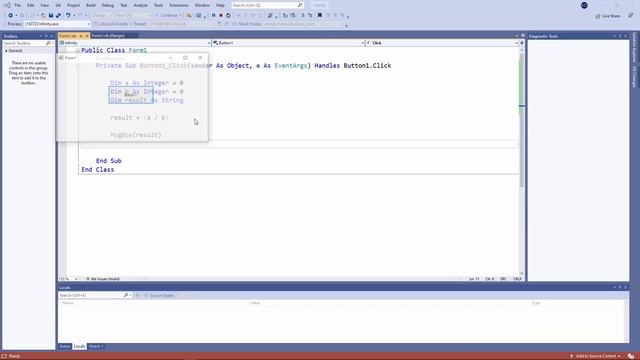Focus the top Search (Ctrl+Q) box
This screenshot has height=360, width=640.
(267, 5)
